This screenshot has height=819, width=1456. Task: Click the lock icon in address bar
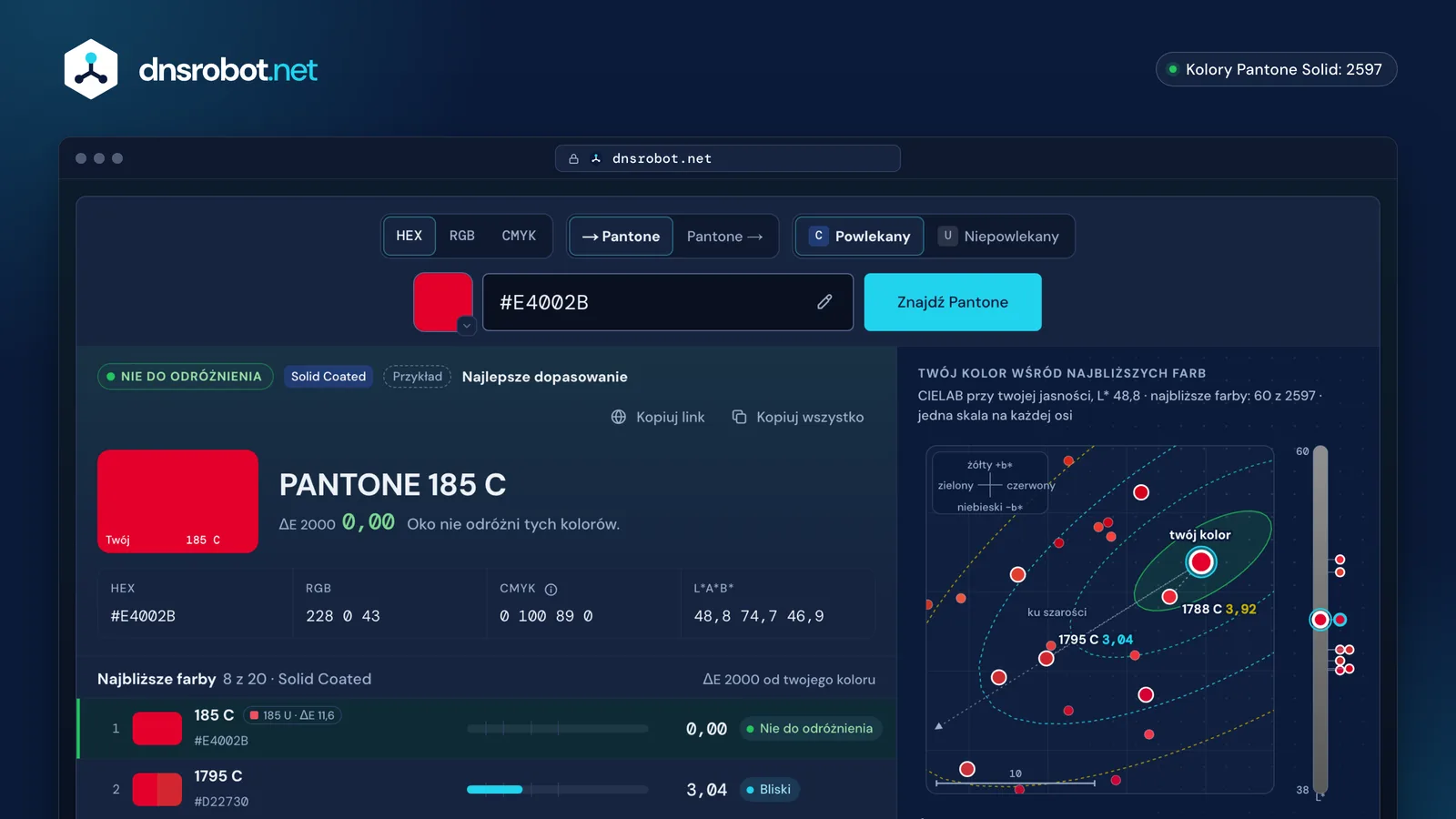tap(573, 158)
